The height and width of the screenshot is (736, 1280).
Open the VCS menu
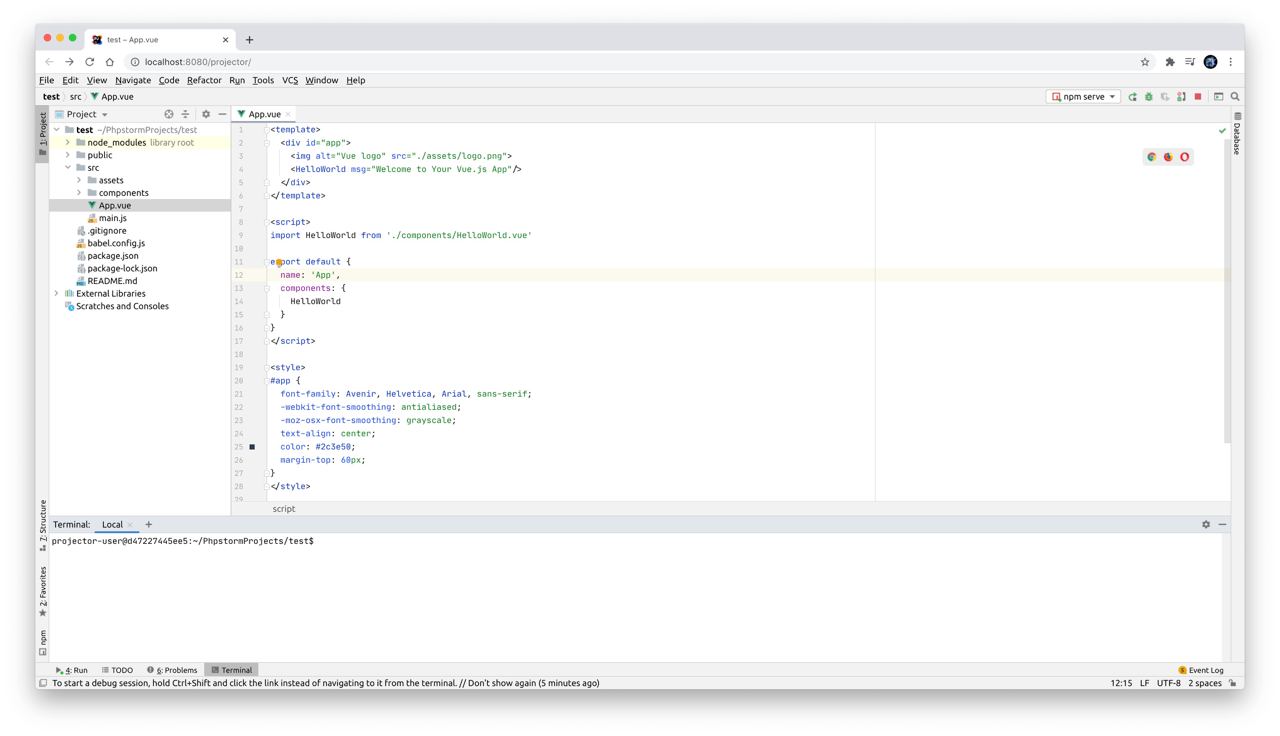tap(290, 80)
